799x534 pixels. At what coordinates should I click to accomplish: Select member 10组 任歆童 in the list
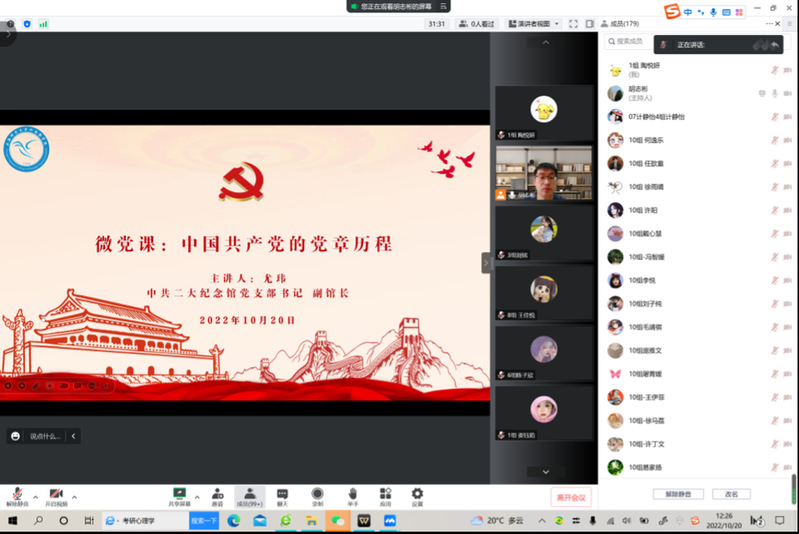click(698, 164)
